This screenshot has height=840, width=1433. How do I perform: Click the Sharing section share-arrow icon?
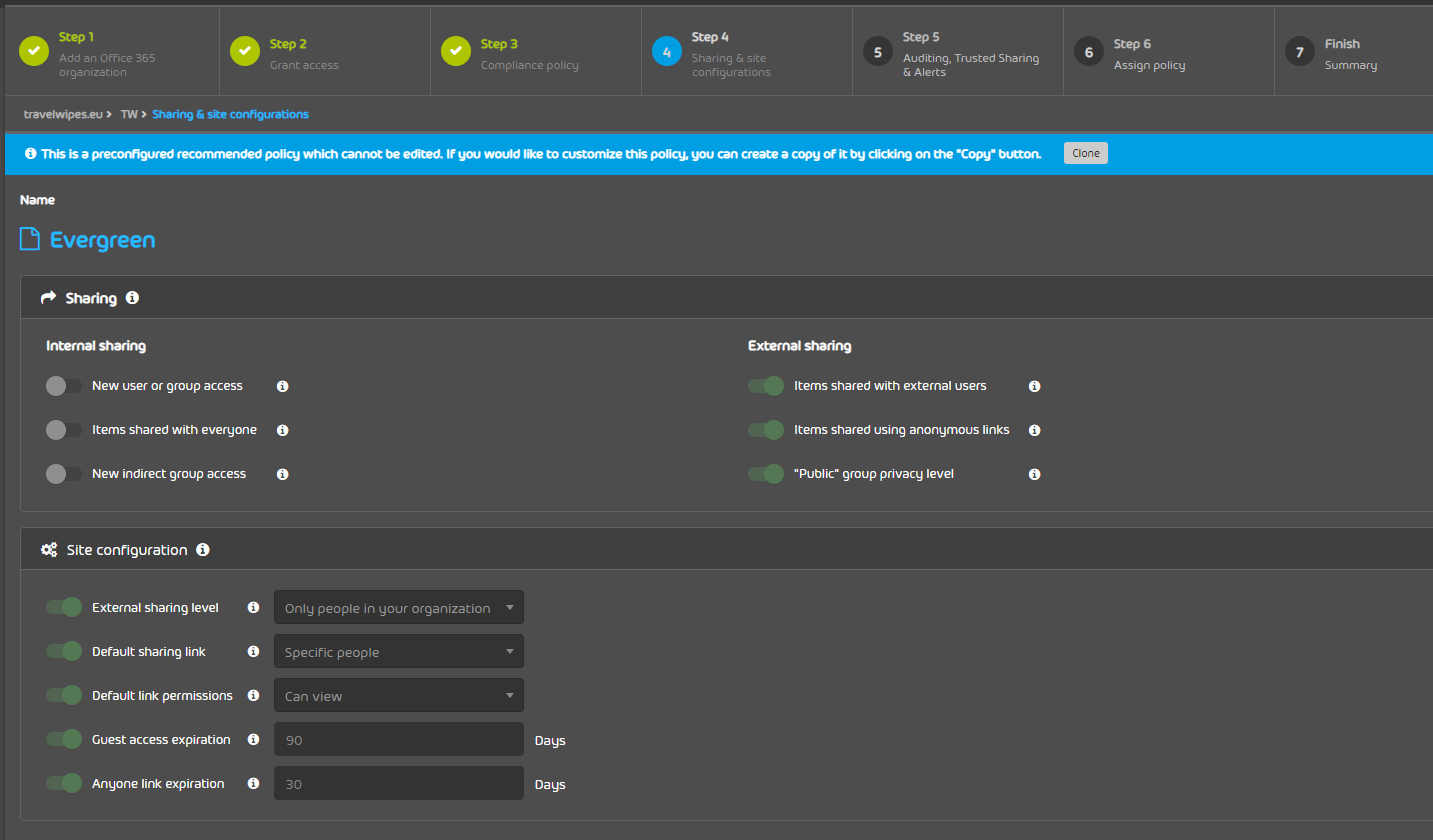pos(48,297)
